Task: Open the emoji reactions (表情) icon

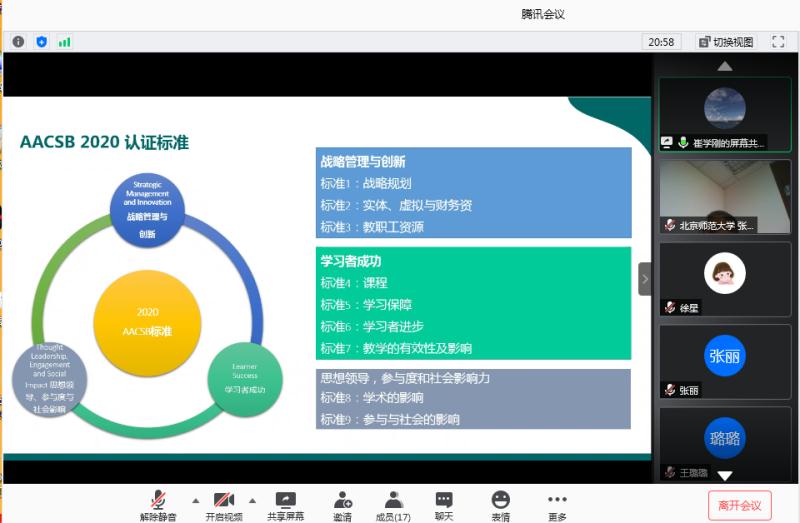Action: point(500,500)
